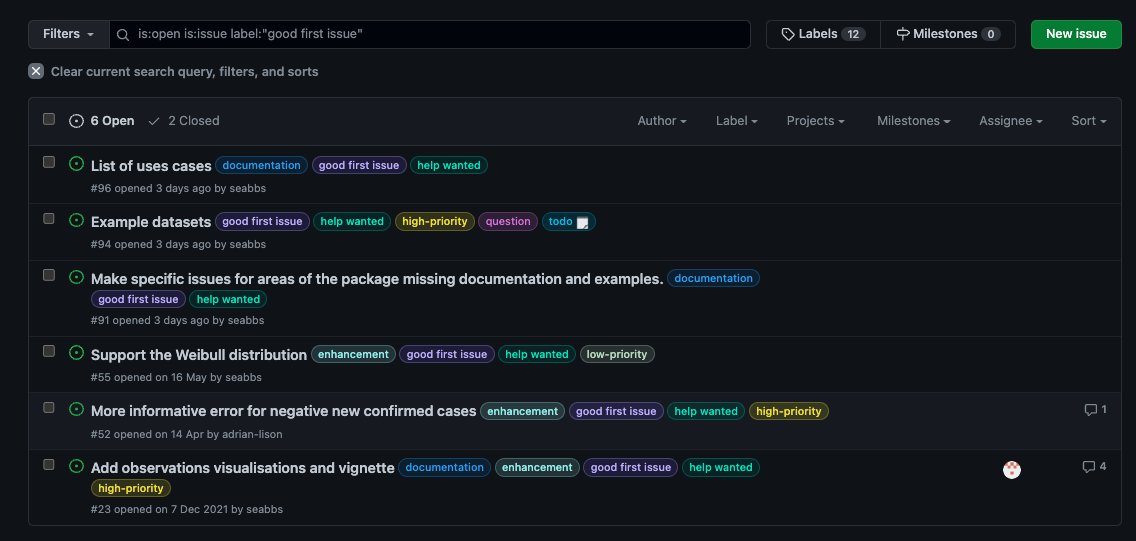Click the clear search X icon

[x=36, y=71]
